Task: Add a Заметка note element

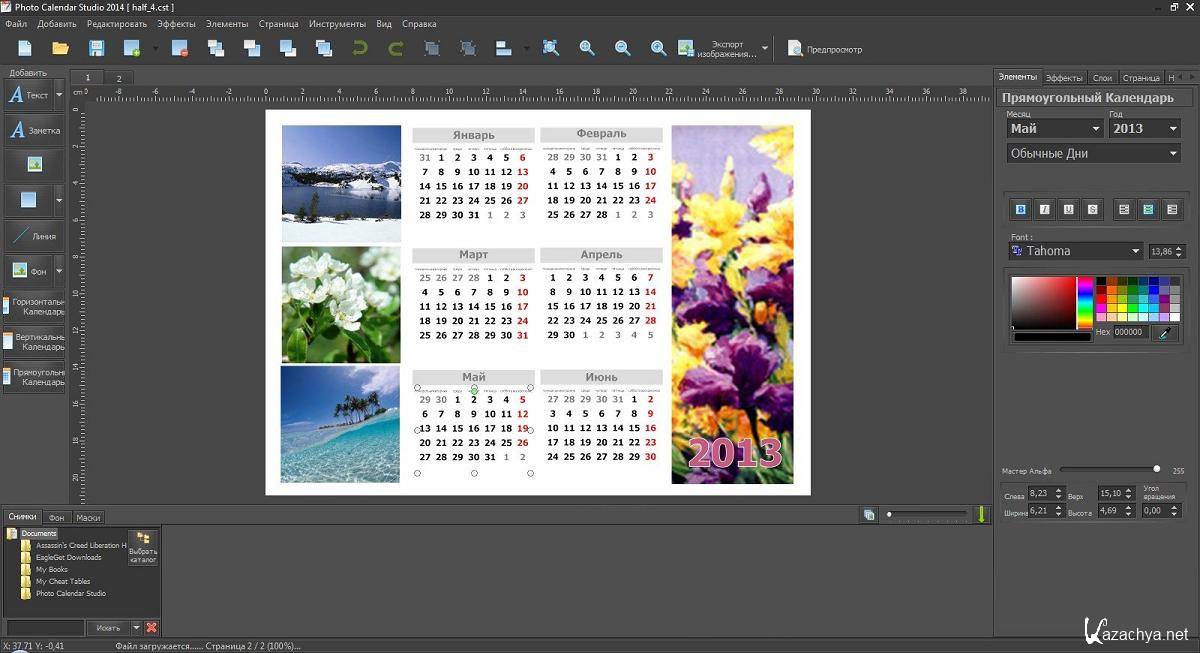Action: tap(34, 130)
